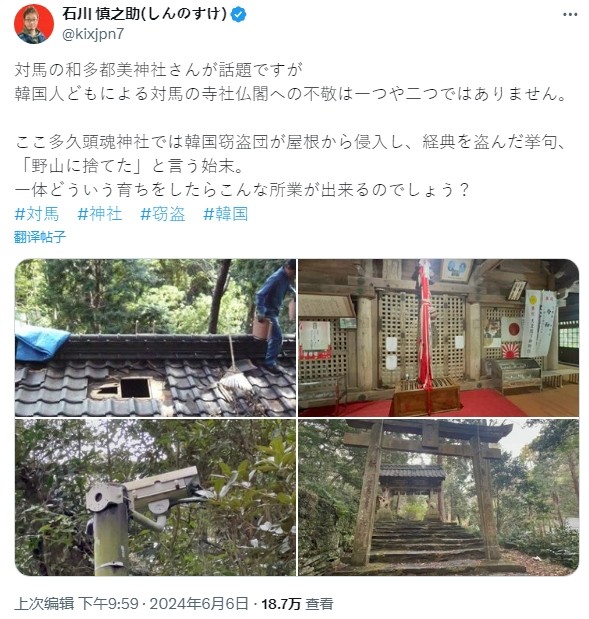Click the 查看 views label
589x619 pixels.
click(x=319, y=604)
